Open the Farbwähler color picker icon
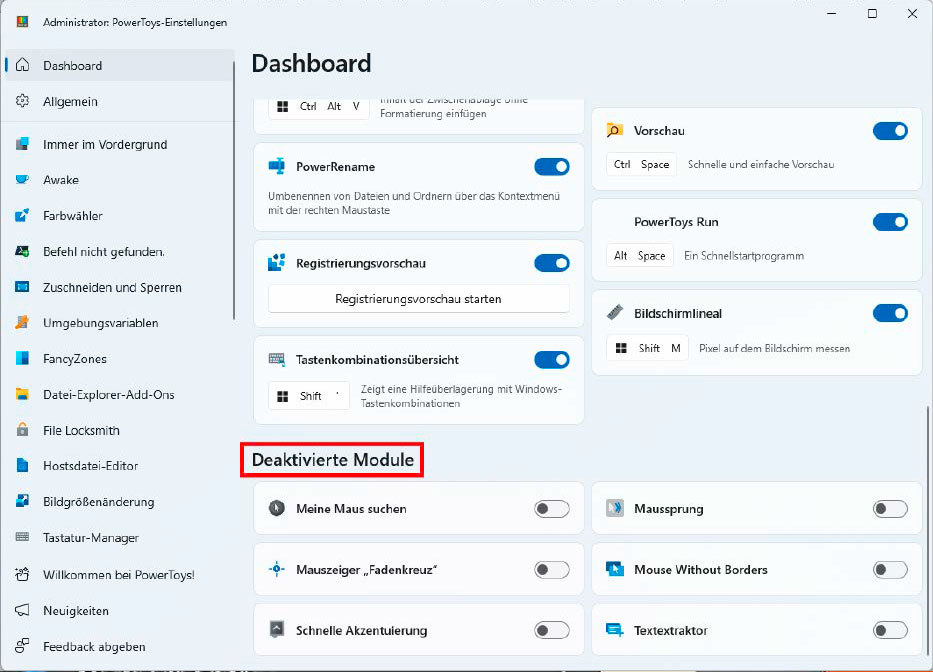This screenshot has height=672, width=933. pyautogui.click(x=22, y=215)
